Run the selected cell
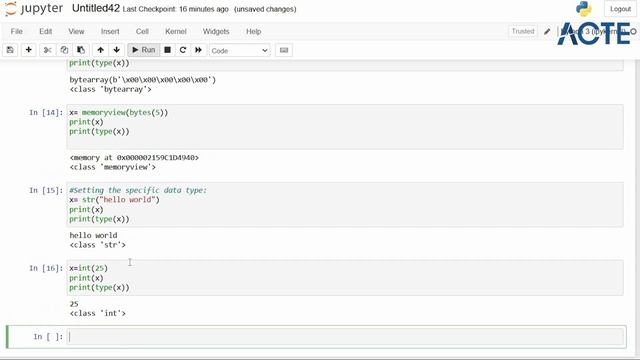The height and width of the screenshot is (360, 640). tap(144, 50)
